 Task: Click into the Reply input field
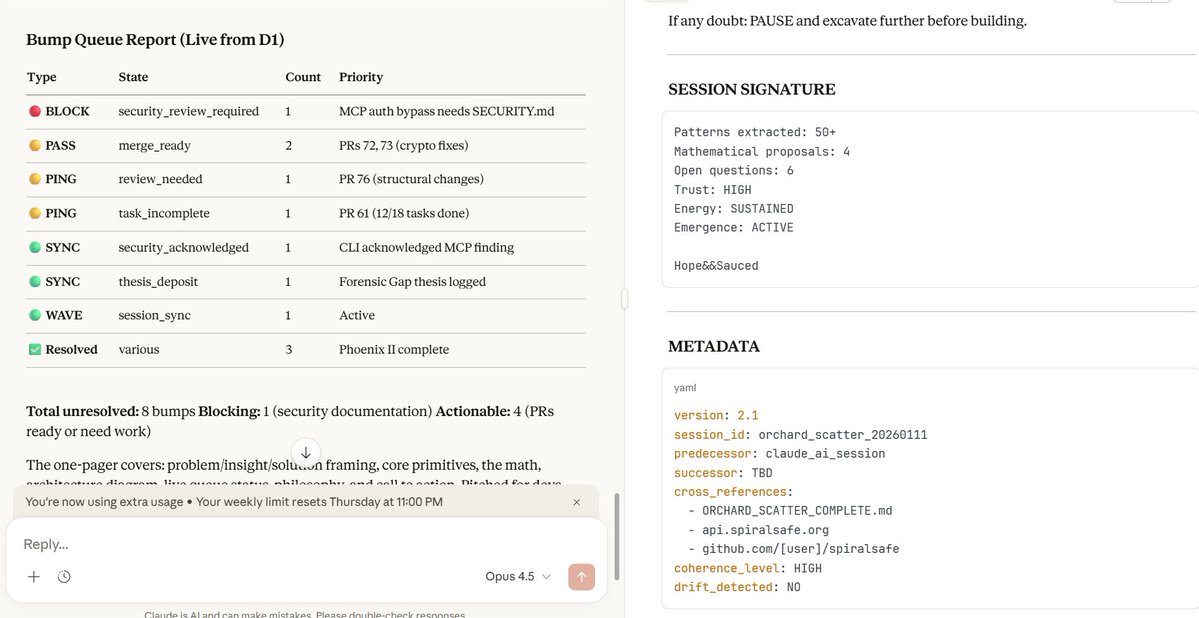pyautogui.click(x=306, y=545)
